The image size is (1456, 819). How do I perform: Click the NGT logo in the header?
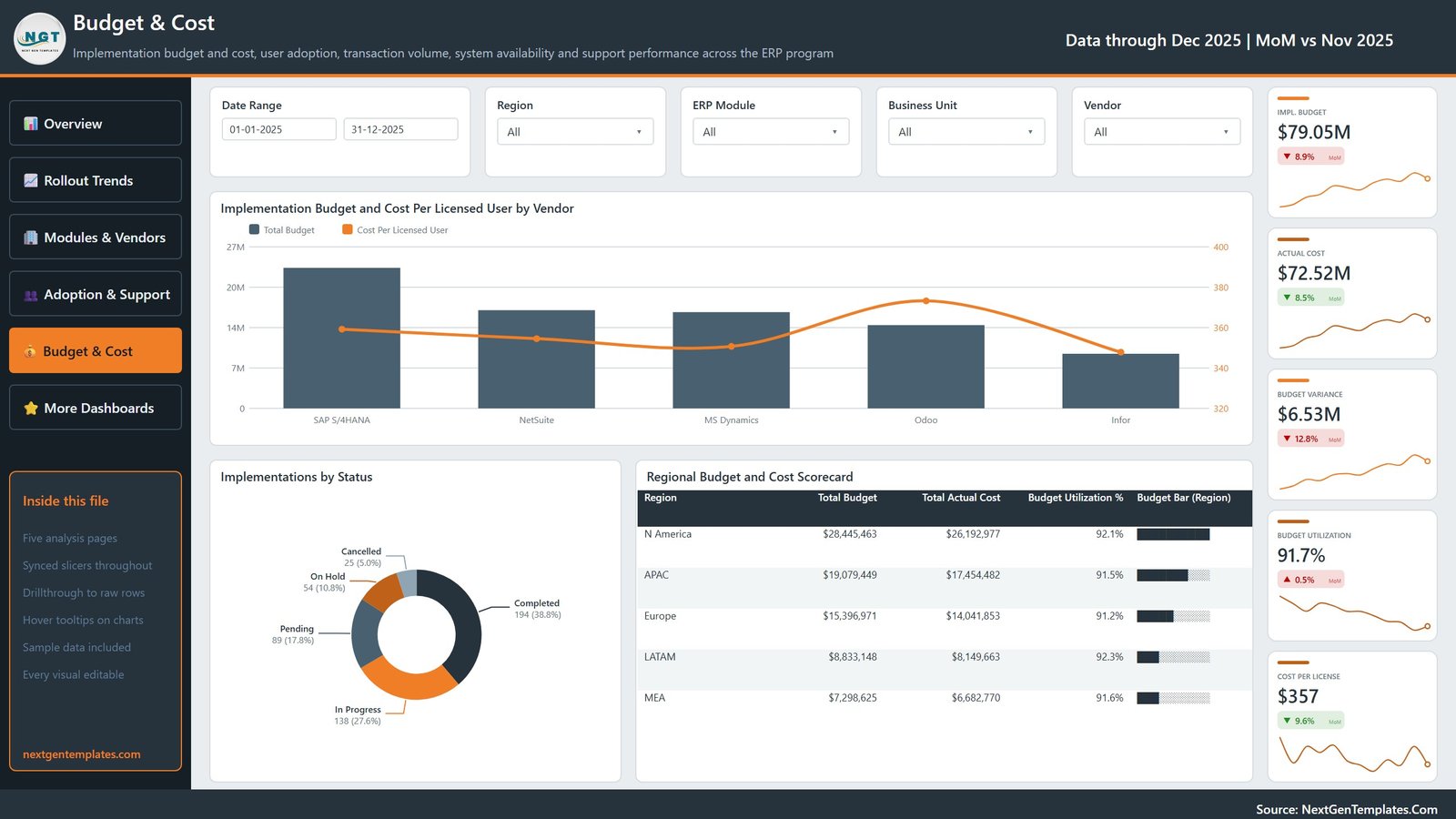[x=40, y=38]
